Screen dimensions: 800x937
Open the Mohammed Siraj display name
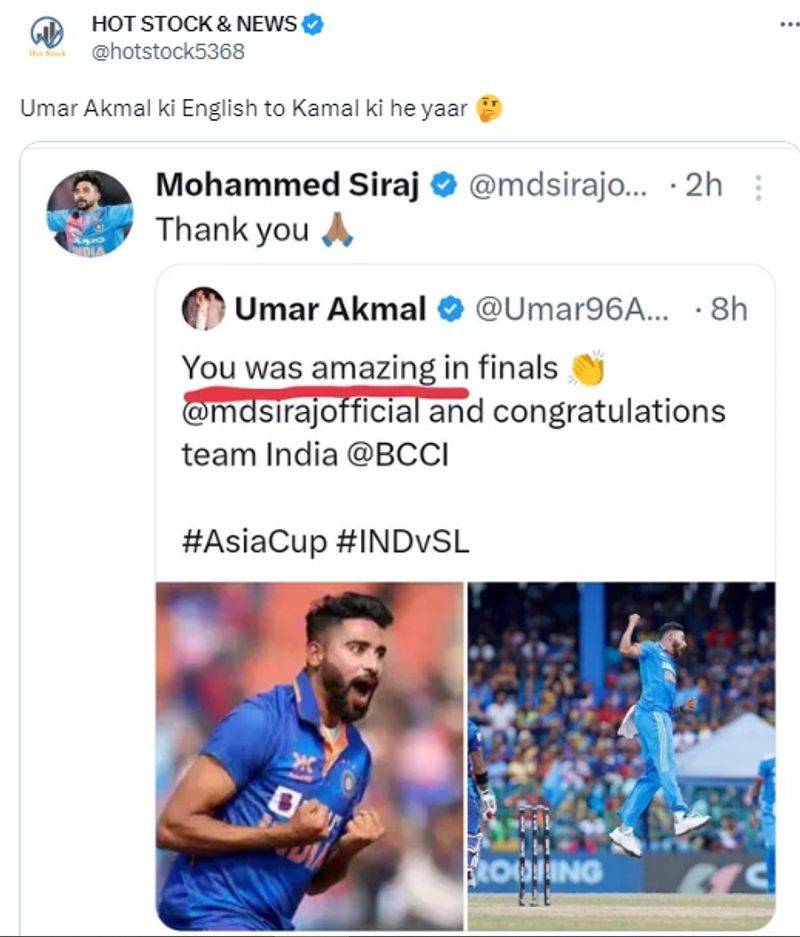[x=287, y=185]
